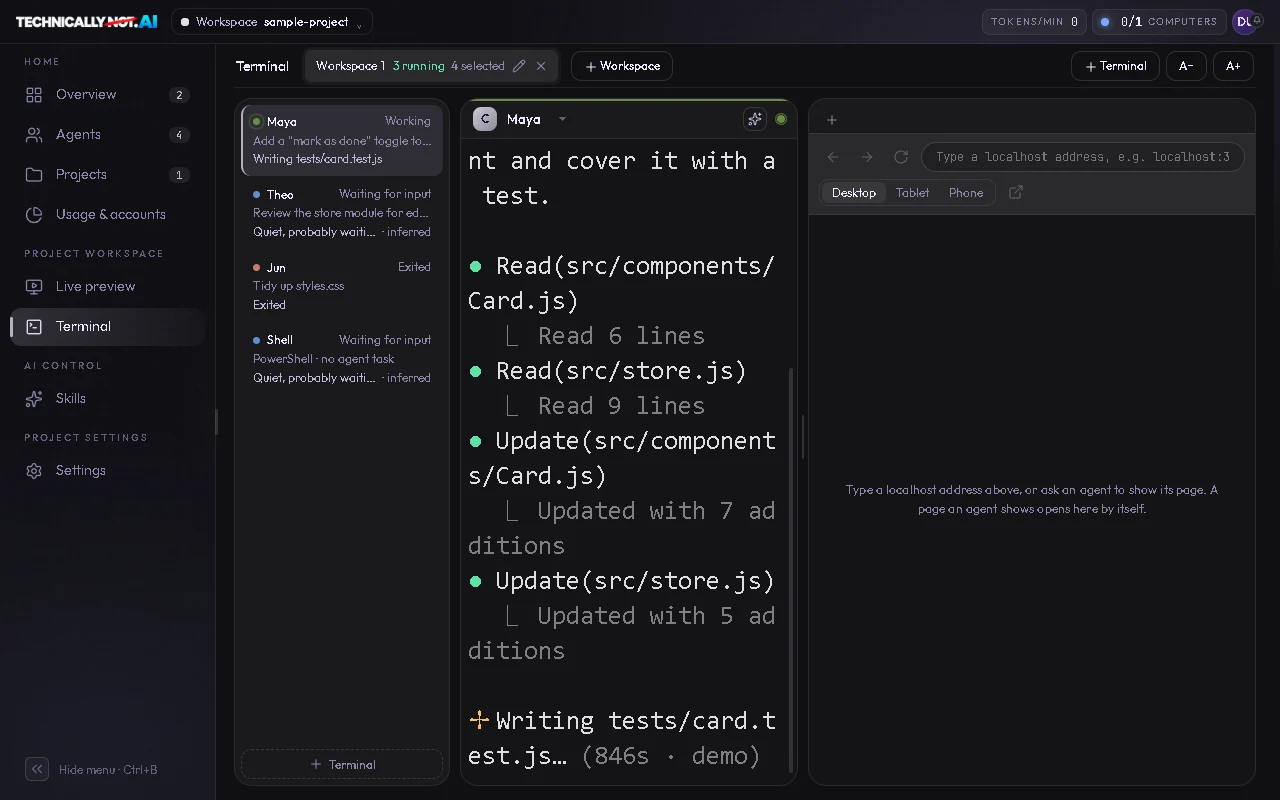Open the Overview page icon

(x=34, y=95)
